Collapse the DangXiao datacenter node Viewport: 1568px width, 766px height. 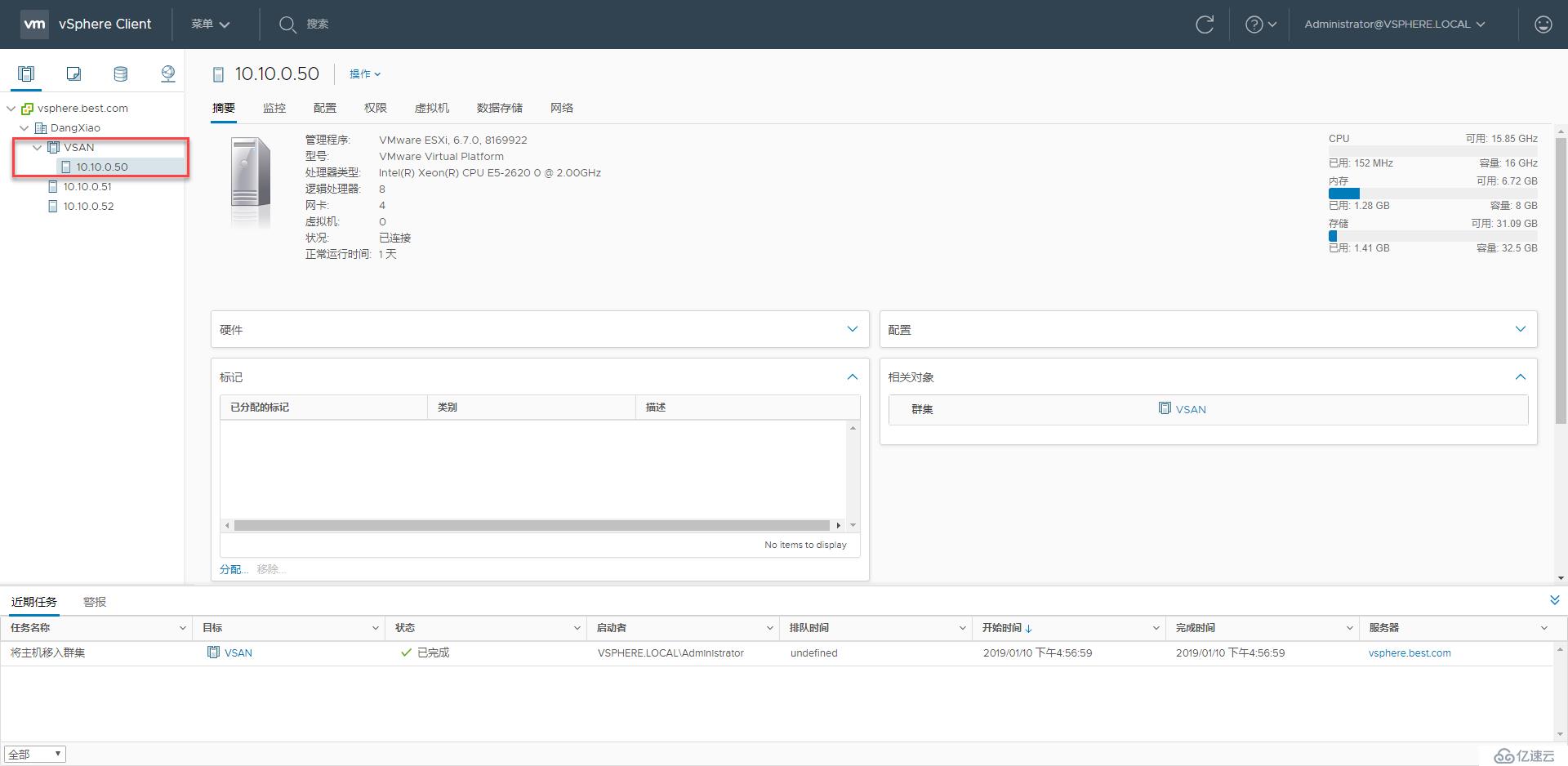[x=24, y=128]
